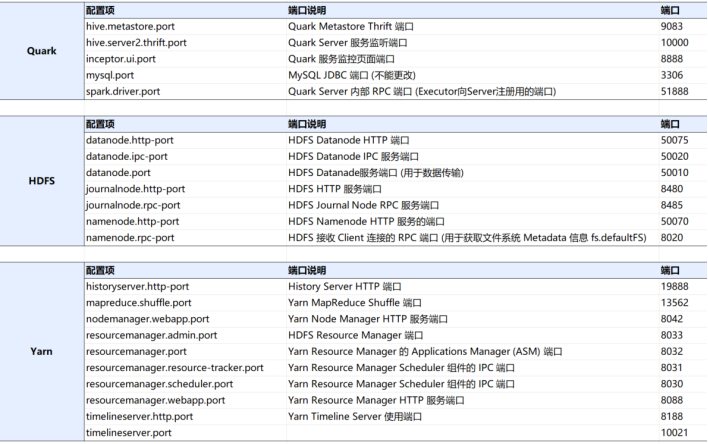Select journalnode.http-port cell
Image resolution: width=708 pixels, height=444 pixels.
point(185,189)
